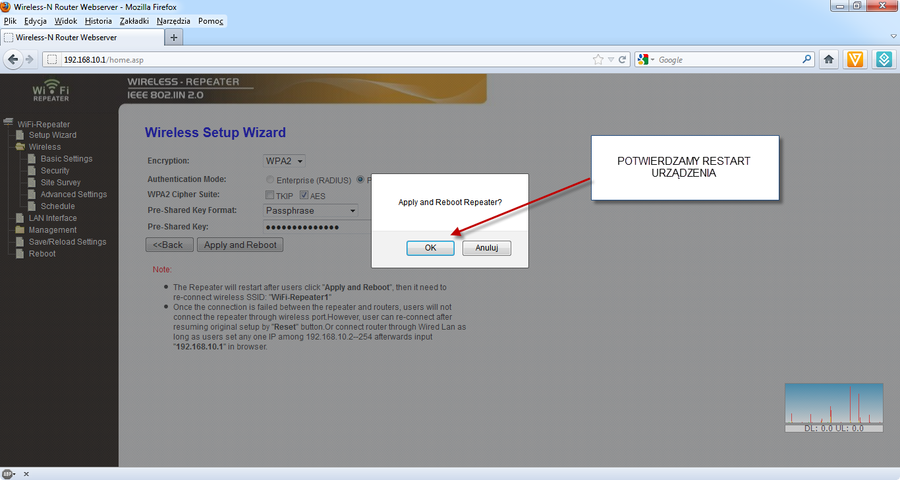Click the browser back arrow button
This screenshot has width=900, height=480.
(14, 60)
